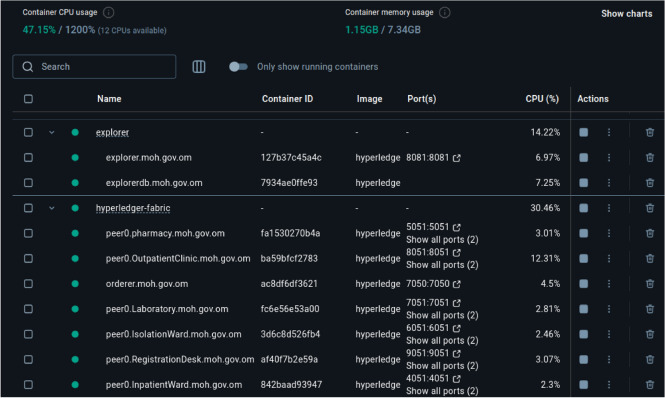Focus the Search containers field

tap(94, 67)
